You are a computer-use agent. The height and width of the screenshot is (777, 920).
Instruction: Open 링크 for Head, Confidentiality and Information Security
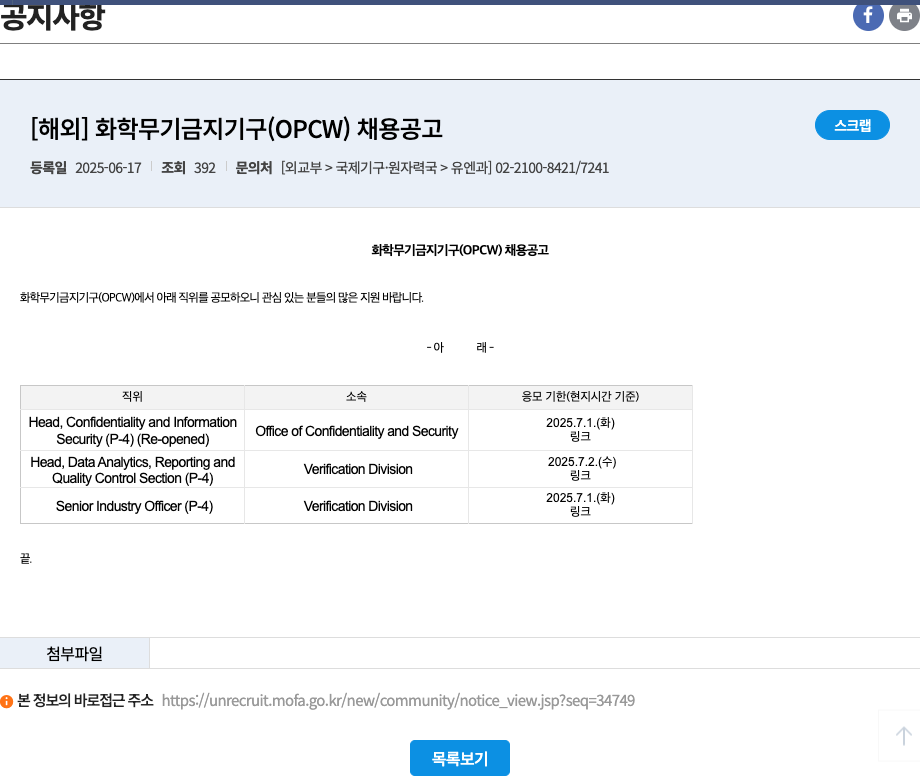click(x=580, y=437)
